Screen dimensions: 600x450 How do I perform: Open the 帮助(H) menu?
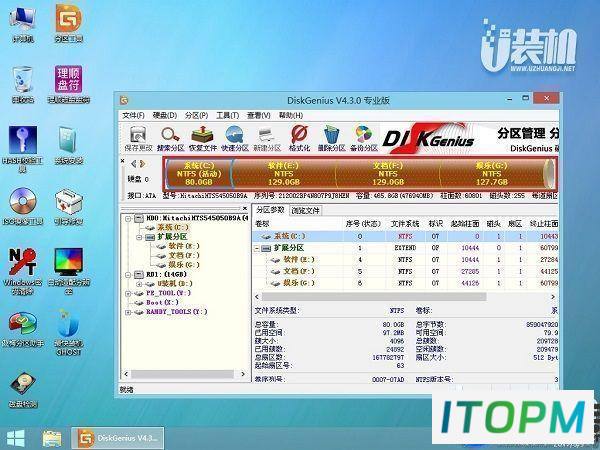291,116
